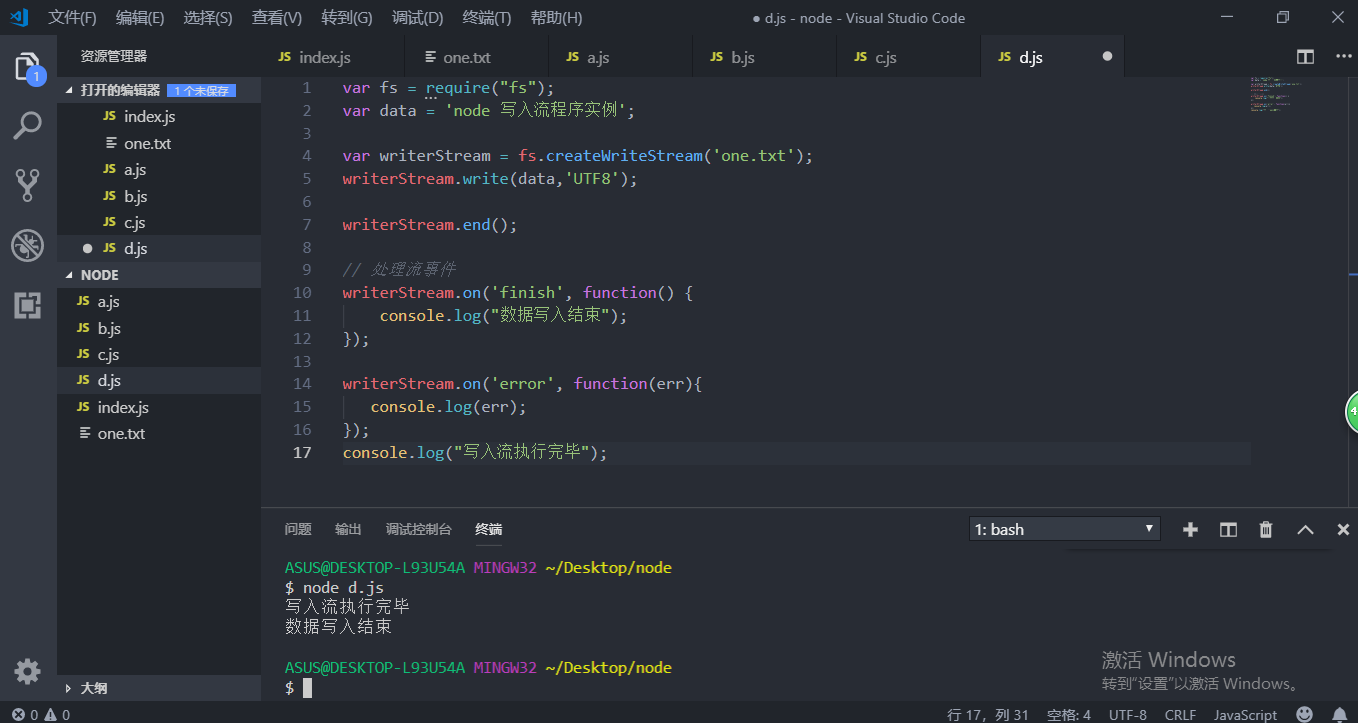The image size is (1358, 723).
Task: Click the VS Code logo icon
Action: coord(18,17)
